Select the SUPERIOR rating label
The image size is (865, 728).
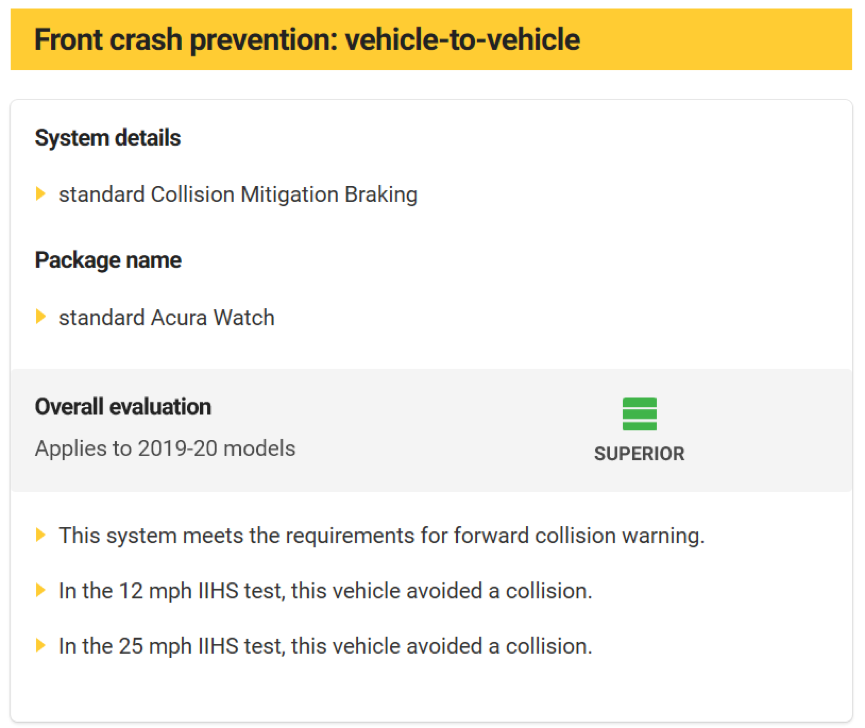[639, 453]
